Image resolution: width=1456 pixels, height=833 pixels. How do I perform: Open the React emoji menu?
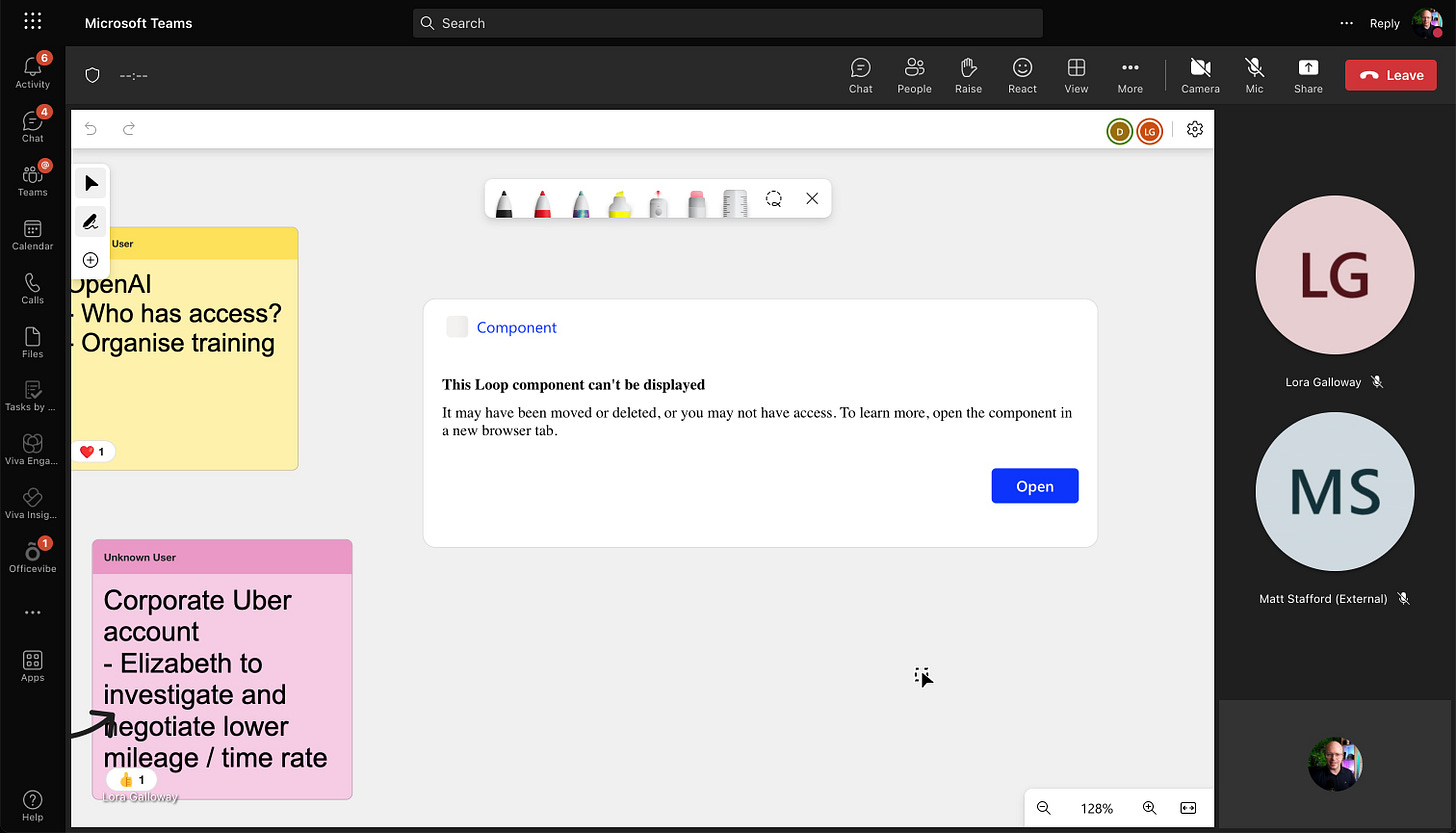coord(1022,75)
